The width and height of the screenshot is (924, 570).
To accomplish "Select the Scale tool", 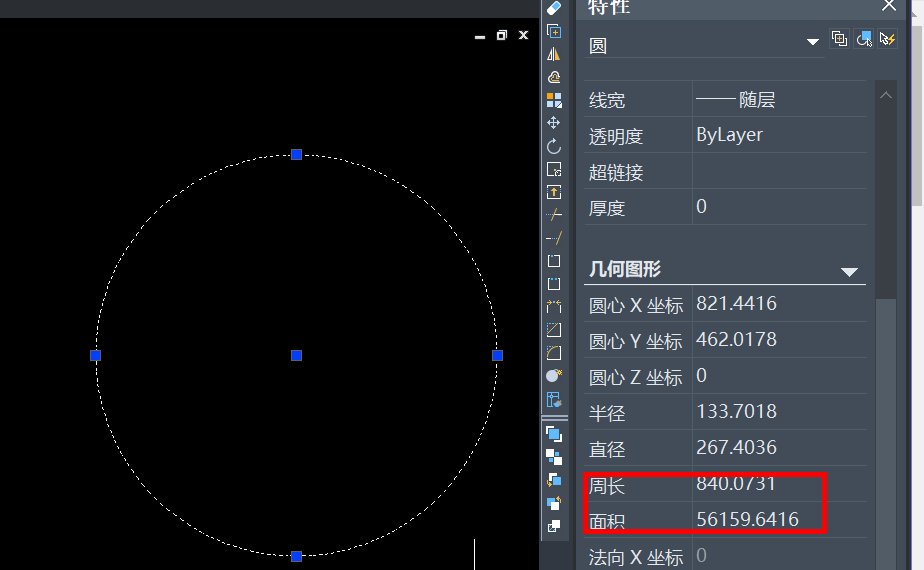I will [x=554, y=169].
